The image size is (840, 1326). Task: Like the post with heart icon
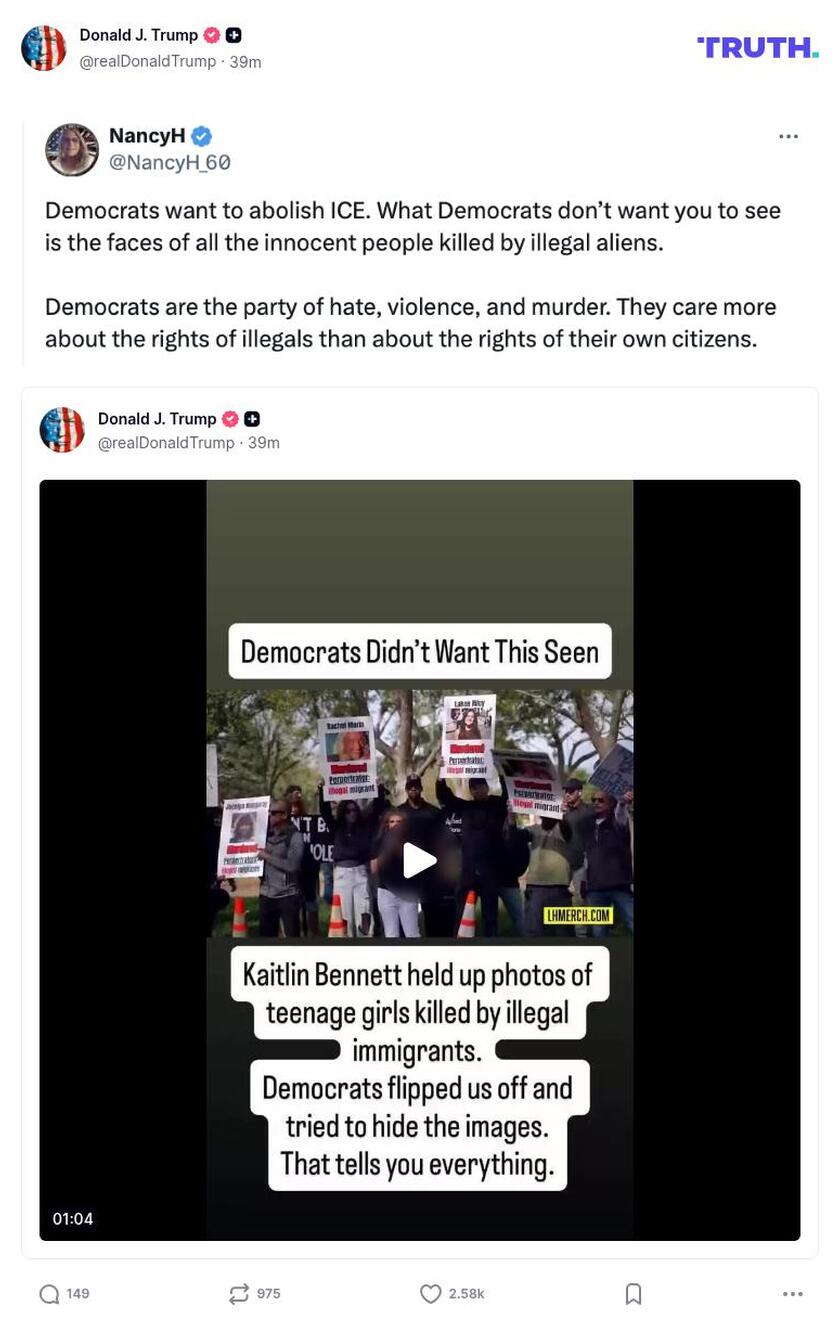pos(430,1294)
